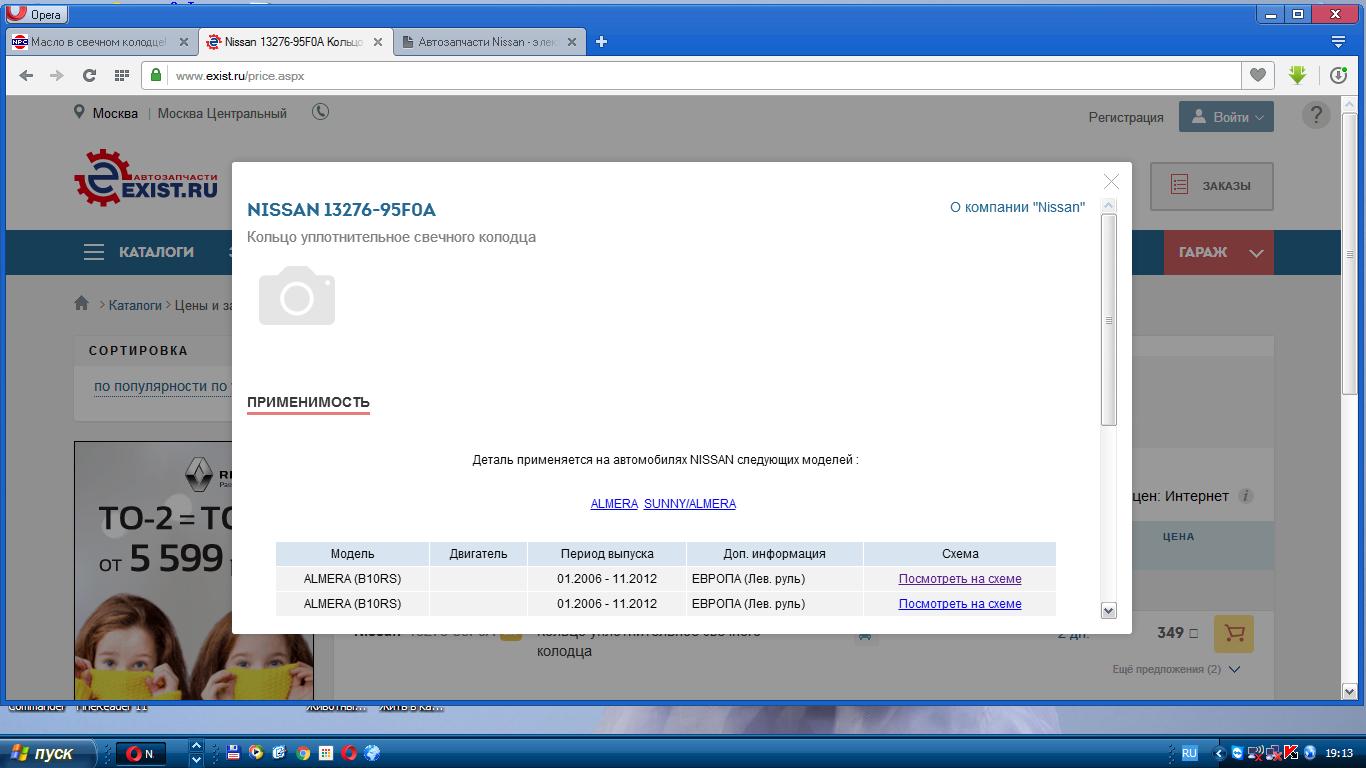This screenshot has height=768, width=1366.
Task: Open the Регистрация link
Action: pos(1126,117)
